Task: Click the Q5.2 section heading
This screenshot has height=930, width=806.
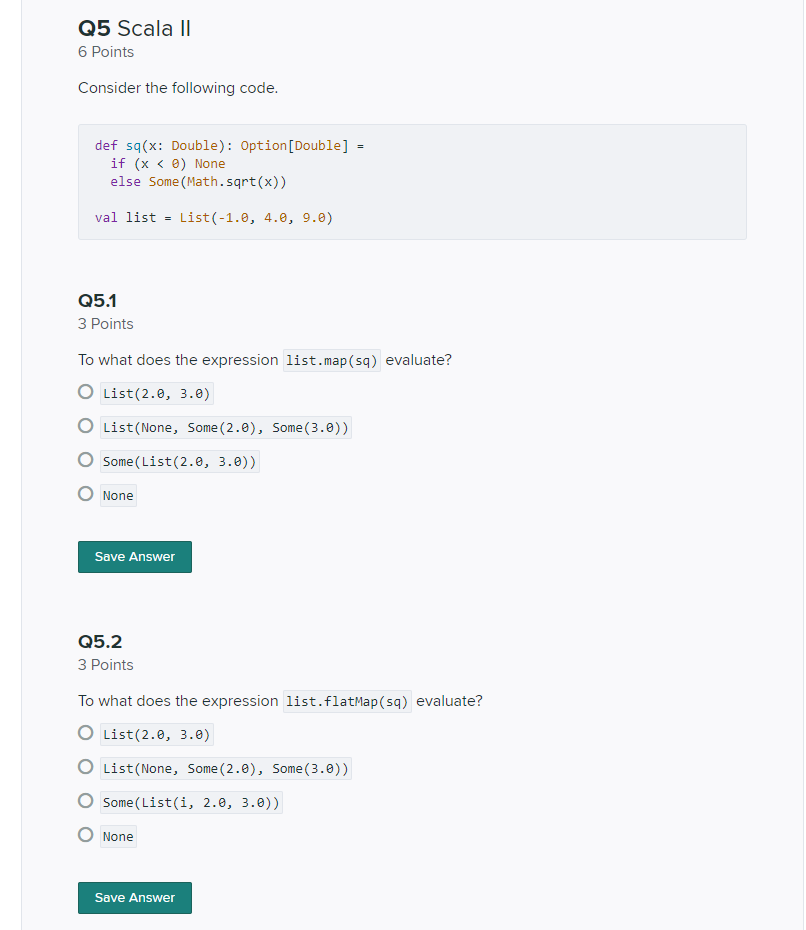Action: [x=100, y=642]
